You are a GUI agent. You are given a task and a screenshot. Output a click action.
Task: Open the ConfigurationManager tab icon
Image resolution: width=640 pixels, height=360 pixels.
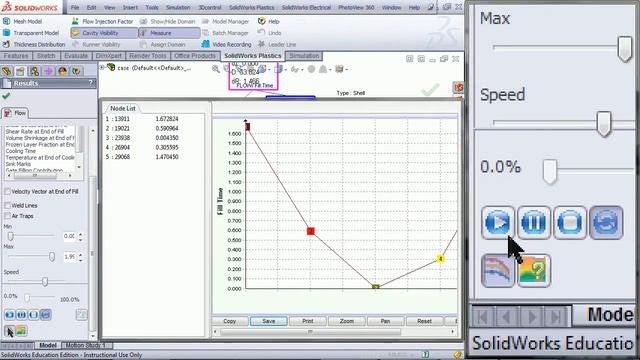pyautogui.click(x=34, y=71)
